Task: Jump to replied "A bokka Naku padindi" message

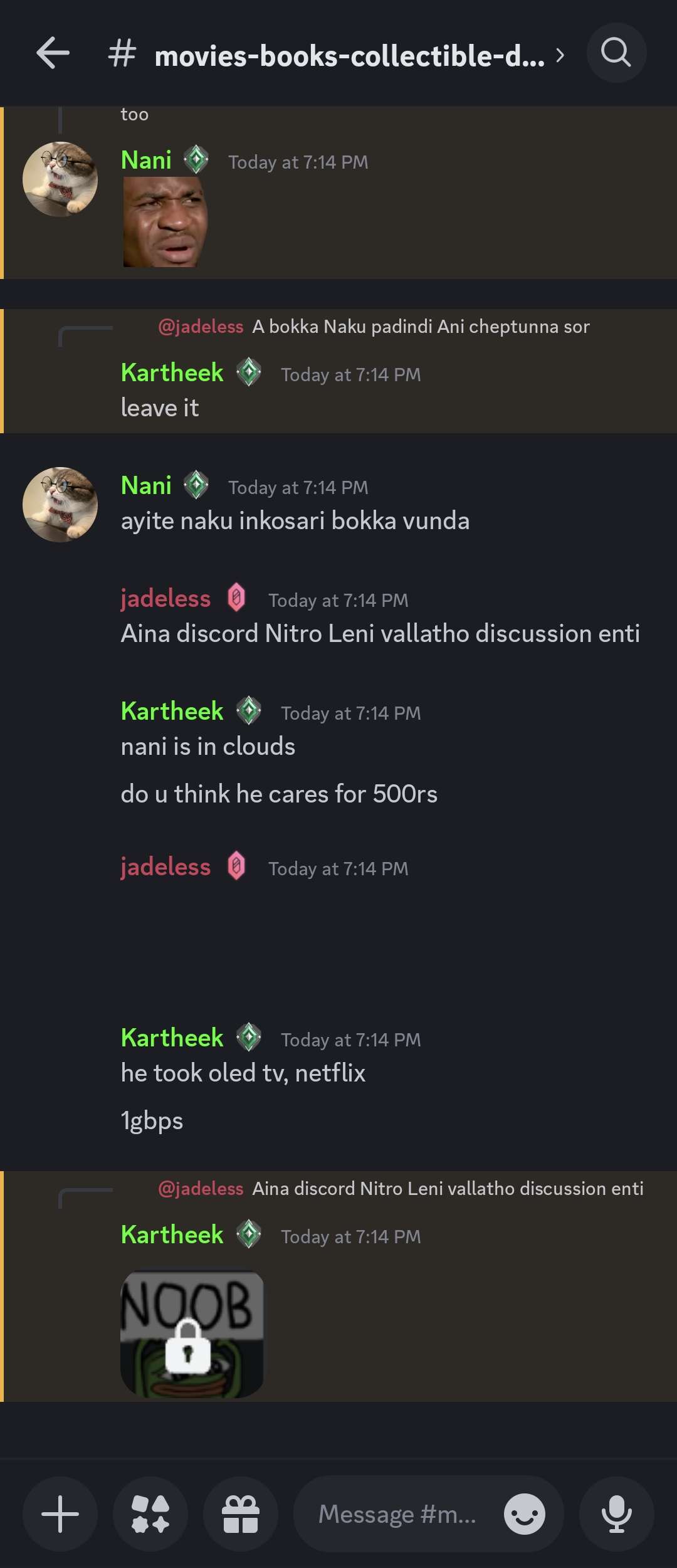Action: (420, 327)
